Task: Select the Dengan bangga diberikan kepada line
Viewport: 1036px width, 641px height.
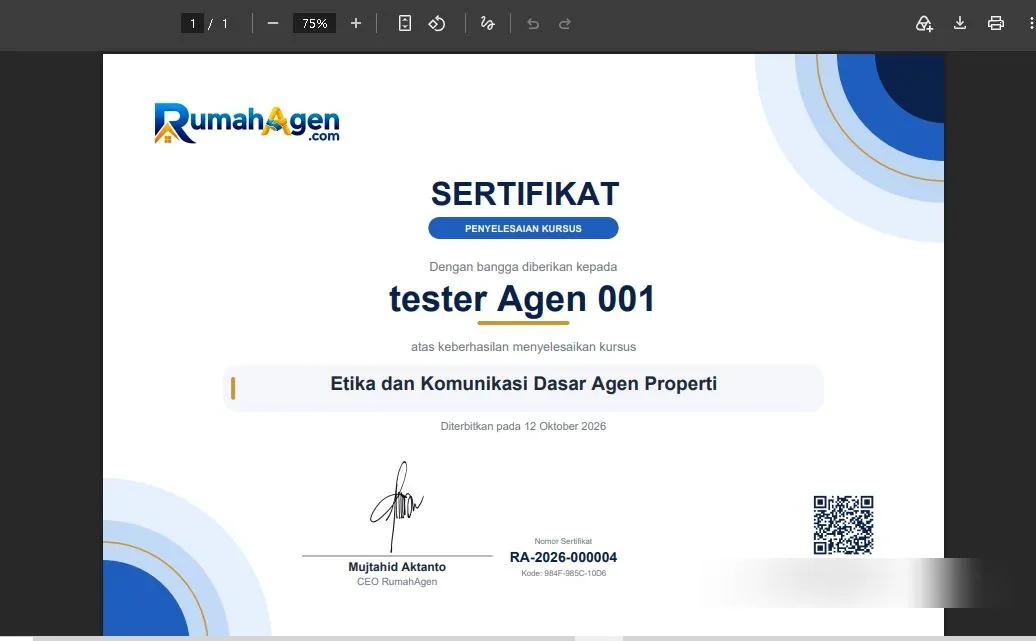Action: click(x=523, y=267)
